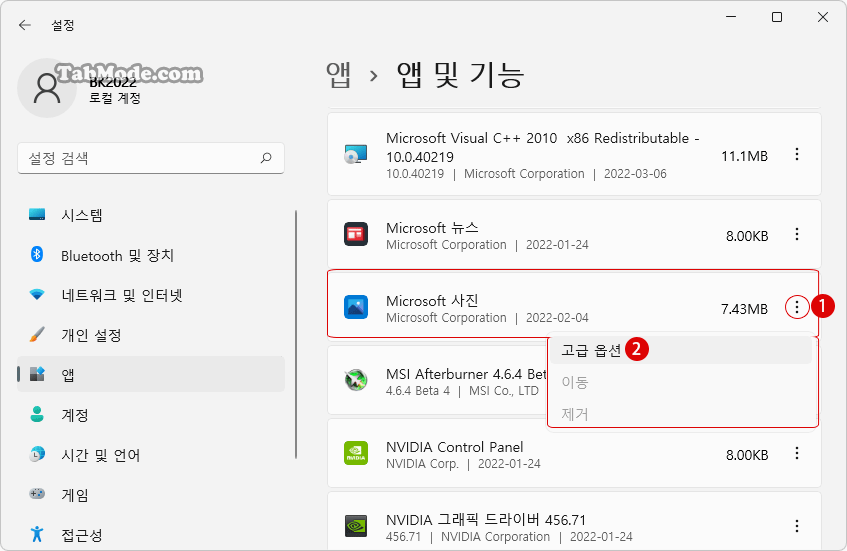Click the MSI Afterburner 4.6.4 entry text

[467, 374]
